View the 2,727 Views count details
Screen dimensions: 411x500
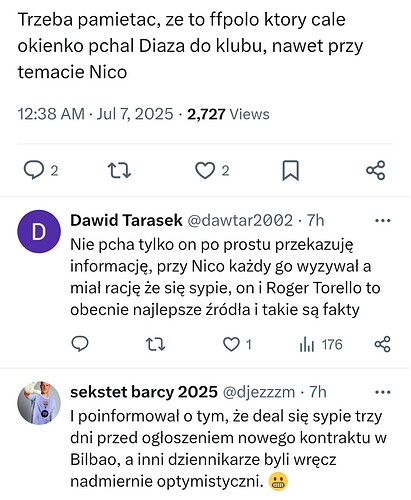[228, 114]
